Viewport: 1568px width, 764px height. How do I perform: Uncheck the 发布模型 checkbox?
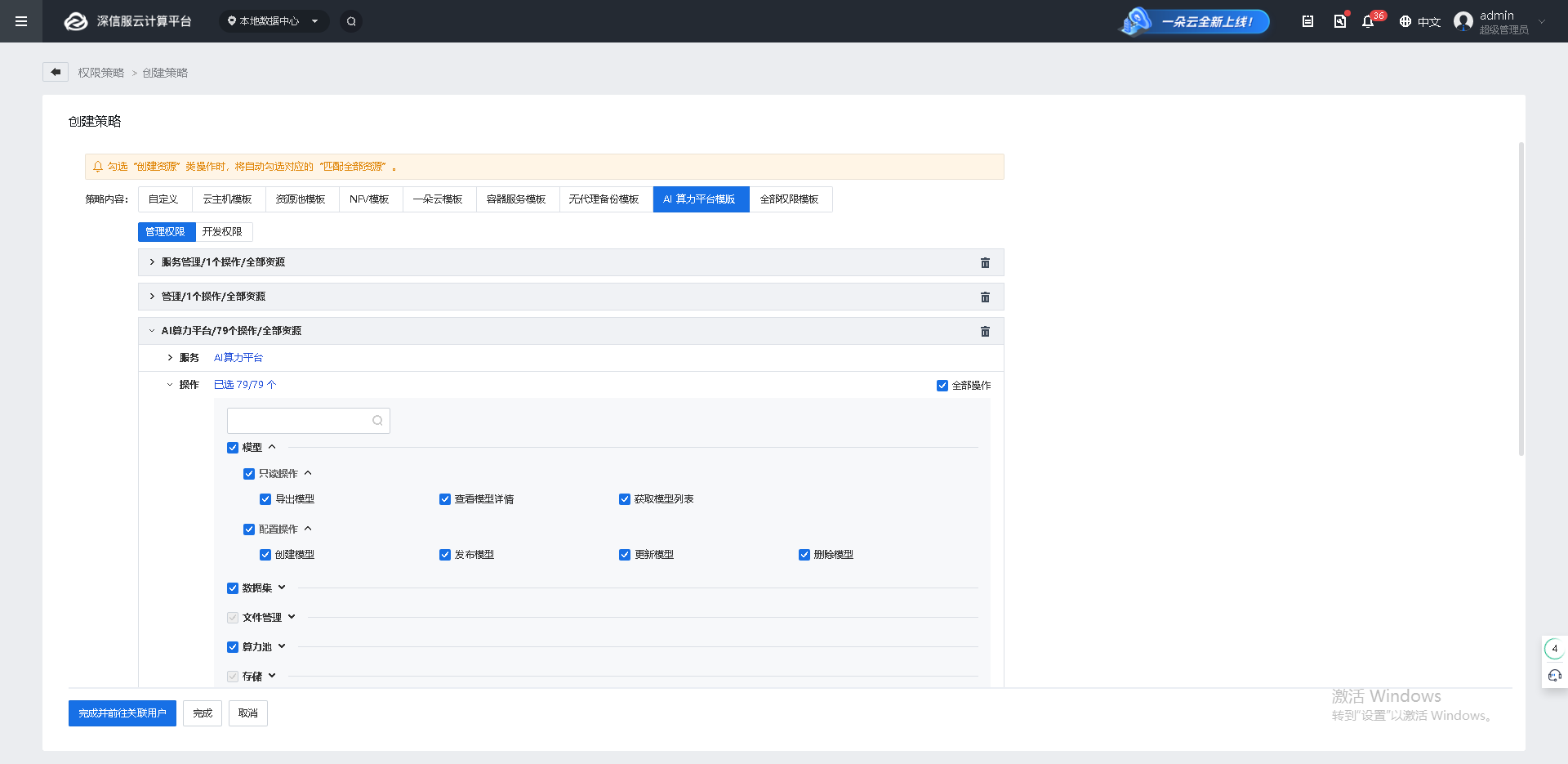pos(445,555)
